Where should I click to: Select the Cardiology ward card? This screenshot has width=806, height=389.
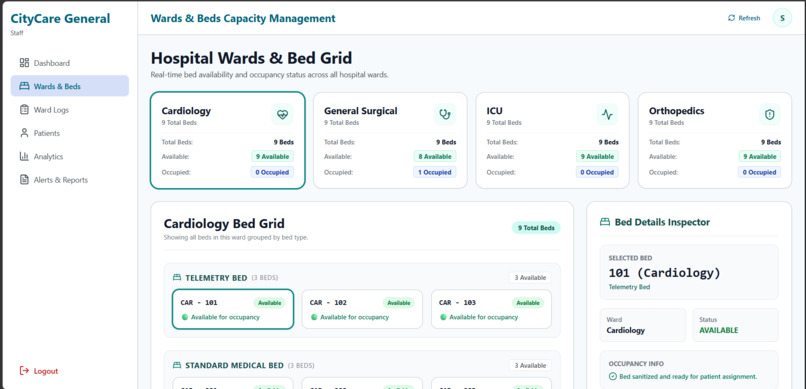(x=228, y=140)
